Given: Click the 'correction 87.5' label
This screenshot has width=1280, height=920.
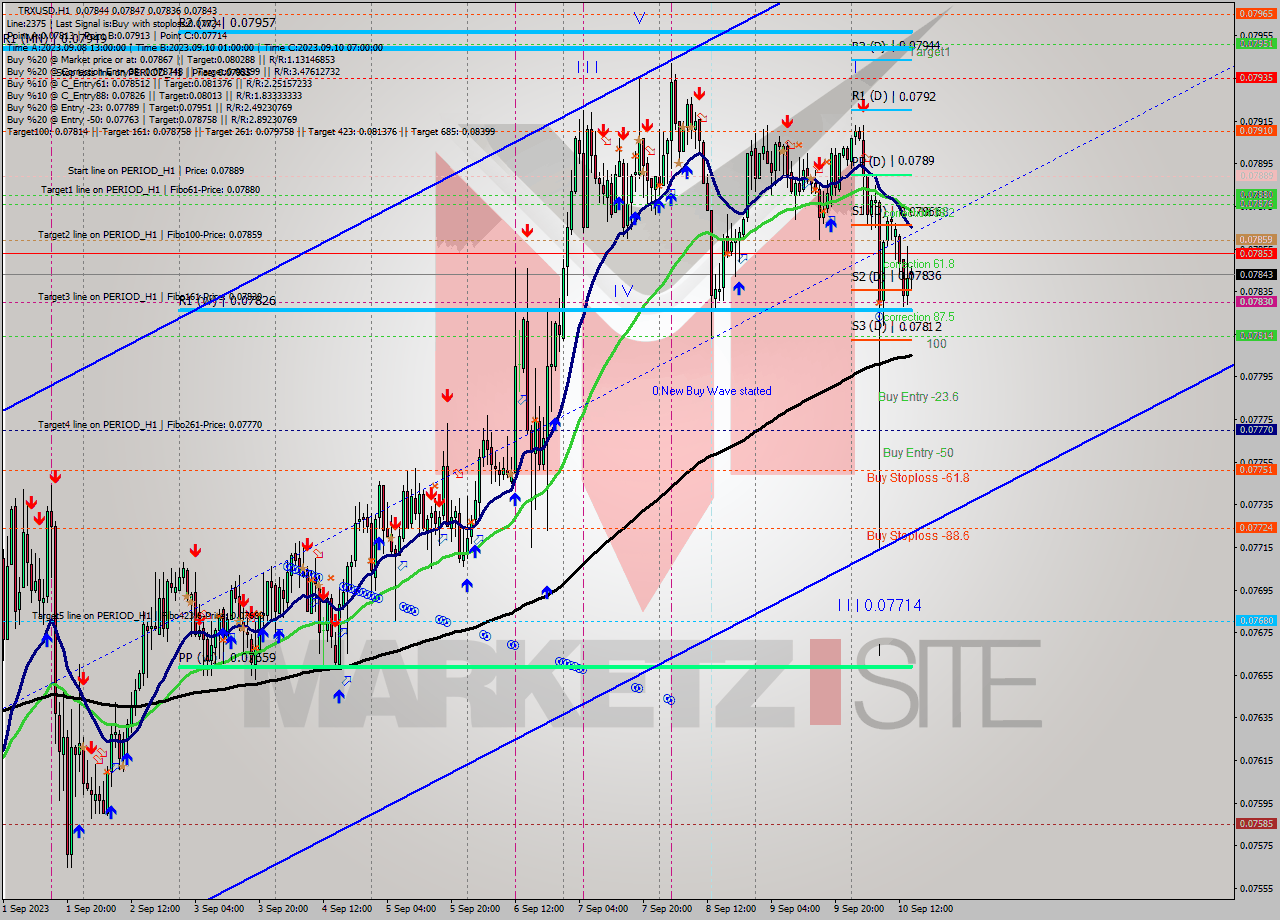Looking at the screenshot, I should click(917, 317).
